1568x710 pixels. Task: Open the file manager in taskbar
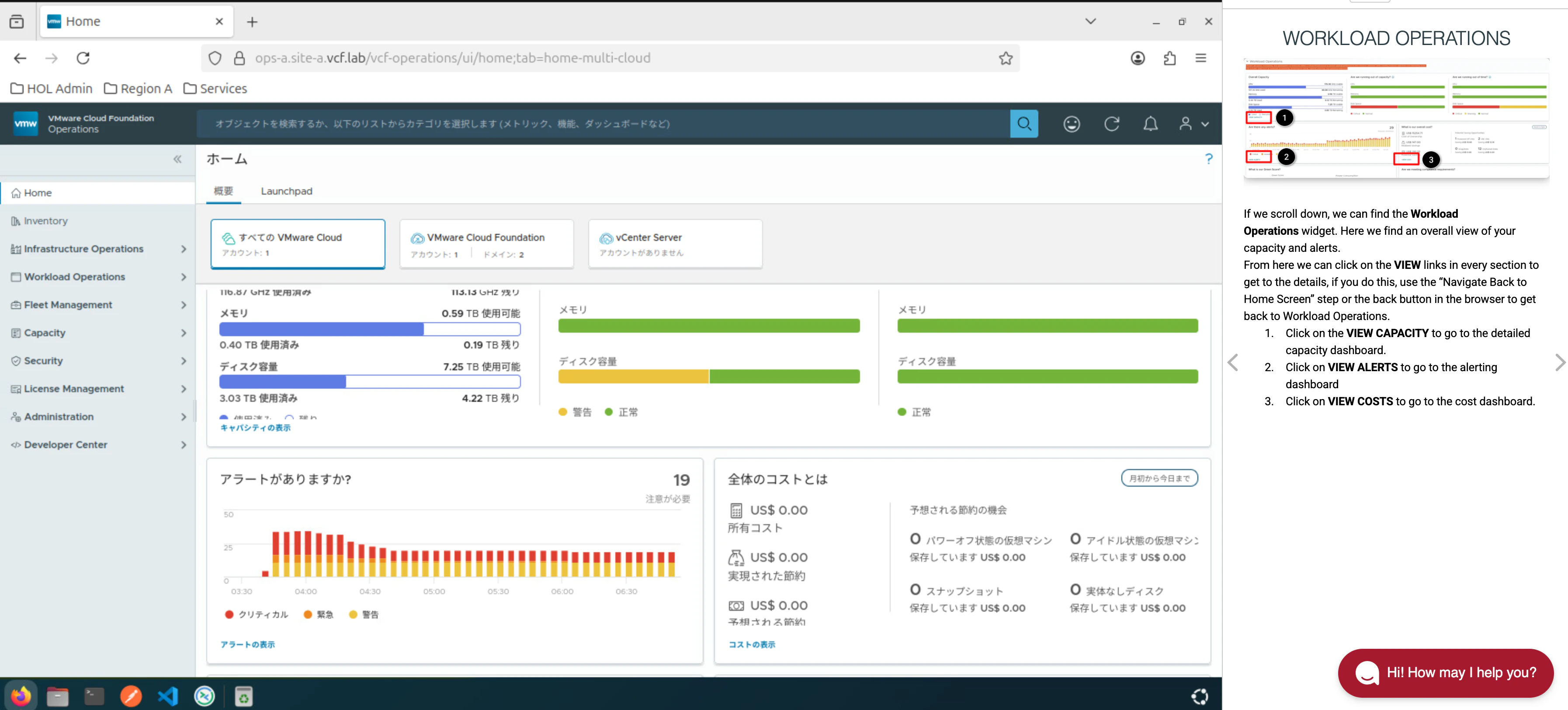point(57,696)
